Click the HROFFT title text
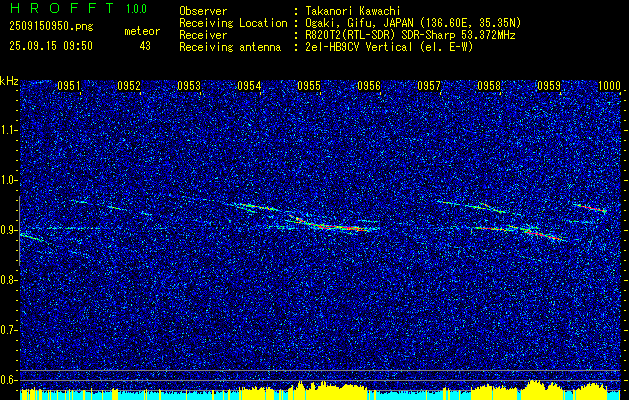Screen dimensions: 629x400 coord(62,8)
